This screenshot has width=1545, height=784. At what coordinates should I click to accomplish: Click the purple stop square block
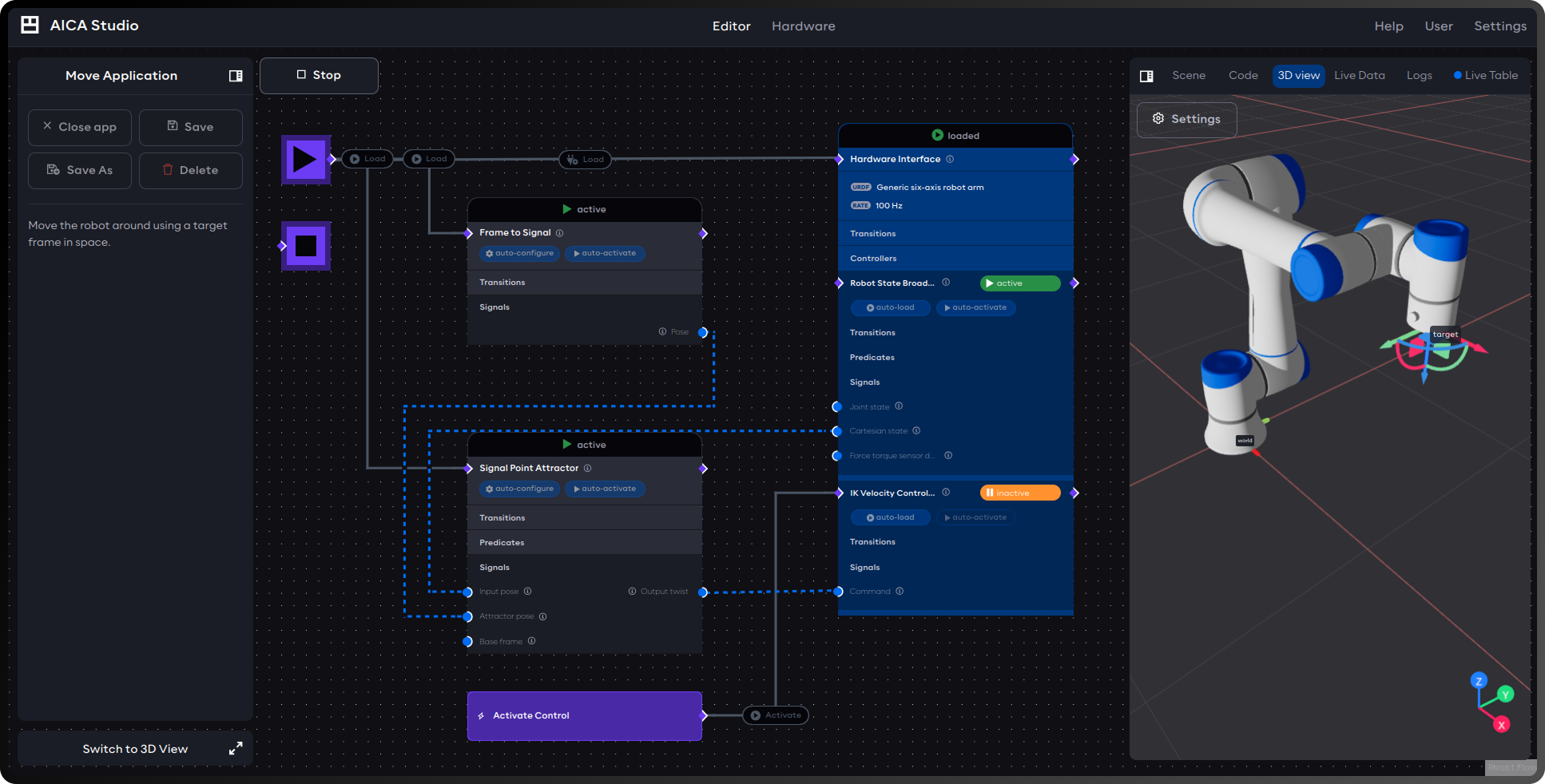306,246
